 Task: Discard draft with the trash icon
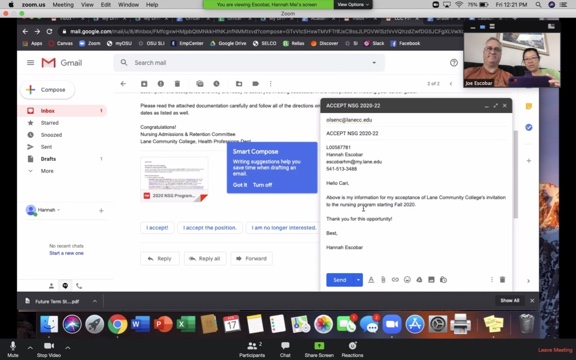point(502,280)
